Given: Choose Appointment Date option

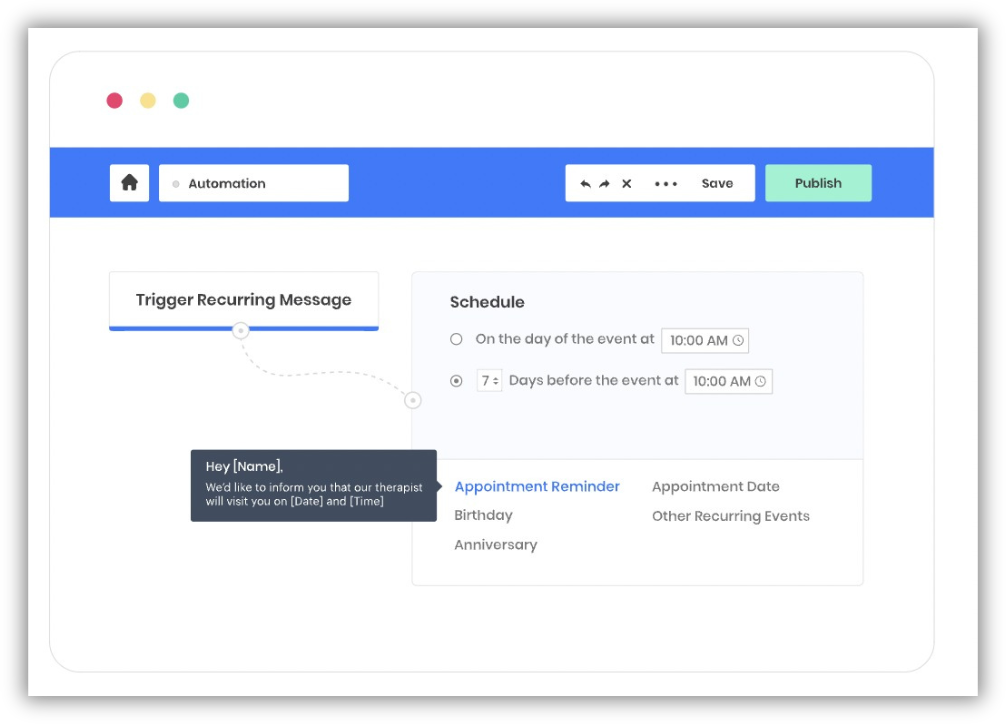Looking at the screenshot, I should 715,487.
